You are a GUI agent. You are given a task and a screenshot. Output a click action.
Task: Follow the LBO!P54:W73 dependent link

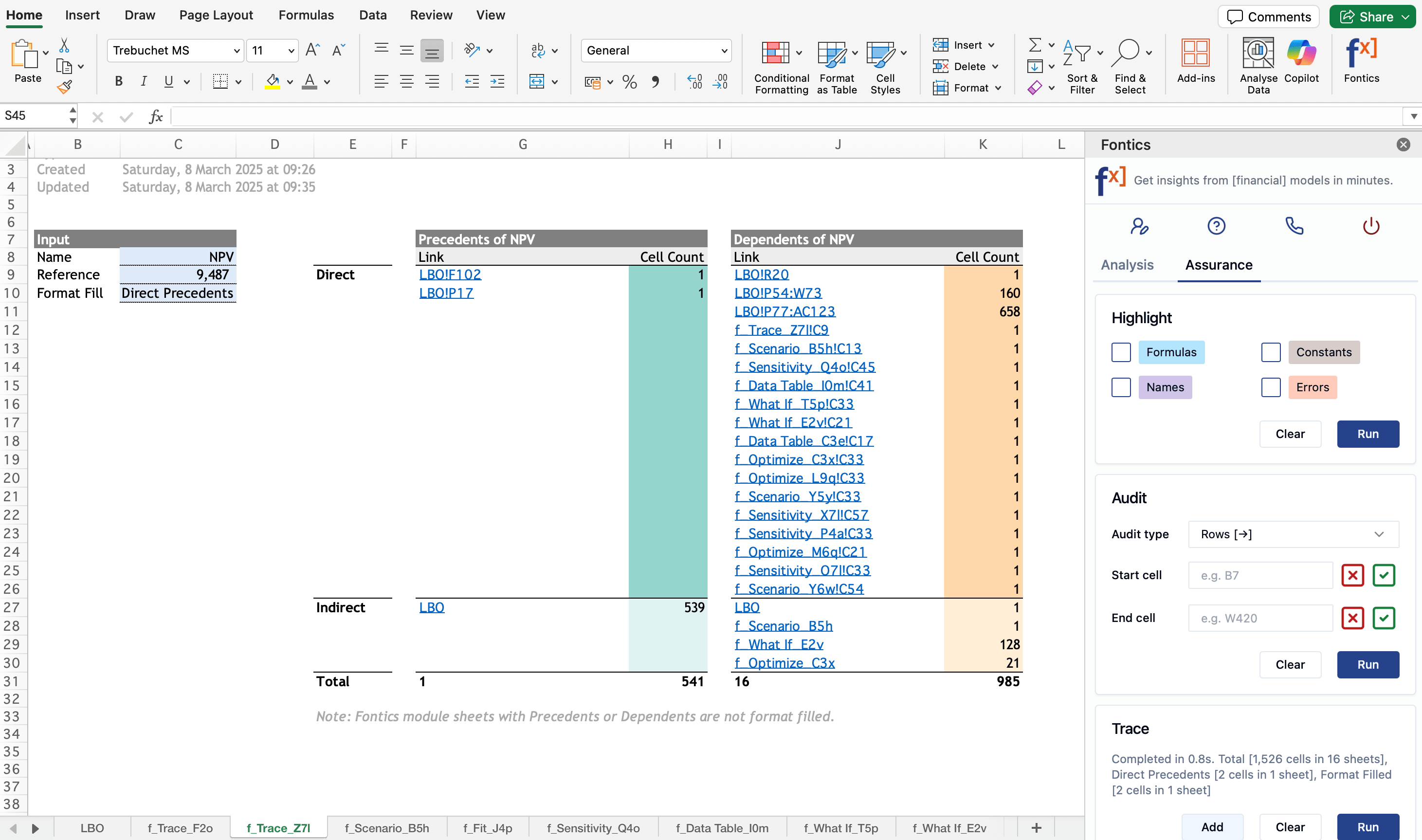pyautogui.click(x=778, y=293)
